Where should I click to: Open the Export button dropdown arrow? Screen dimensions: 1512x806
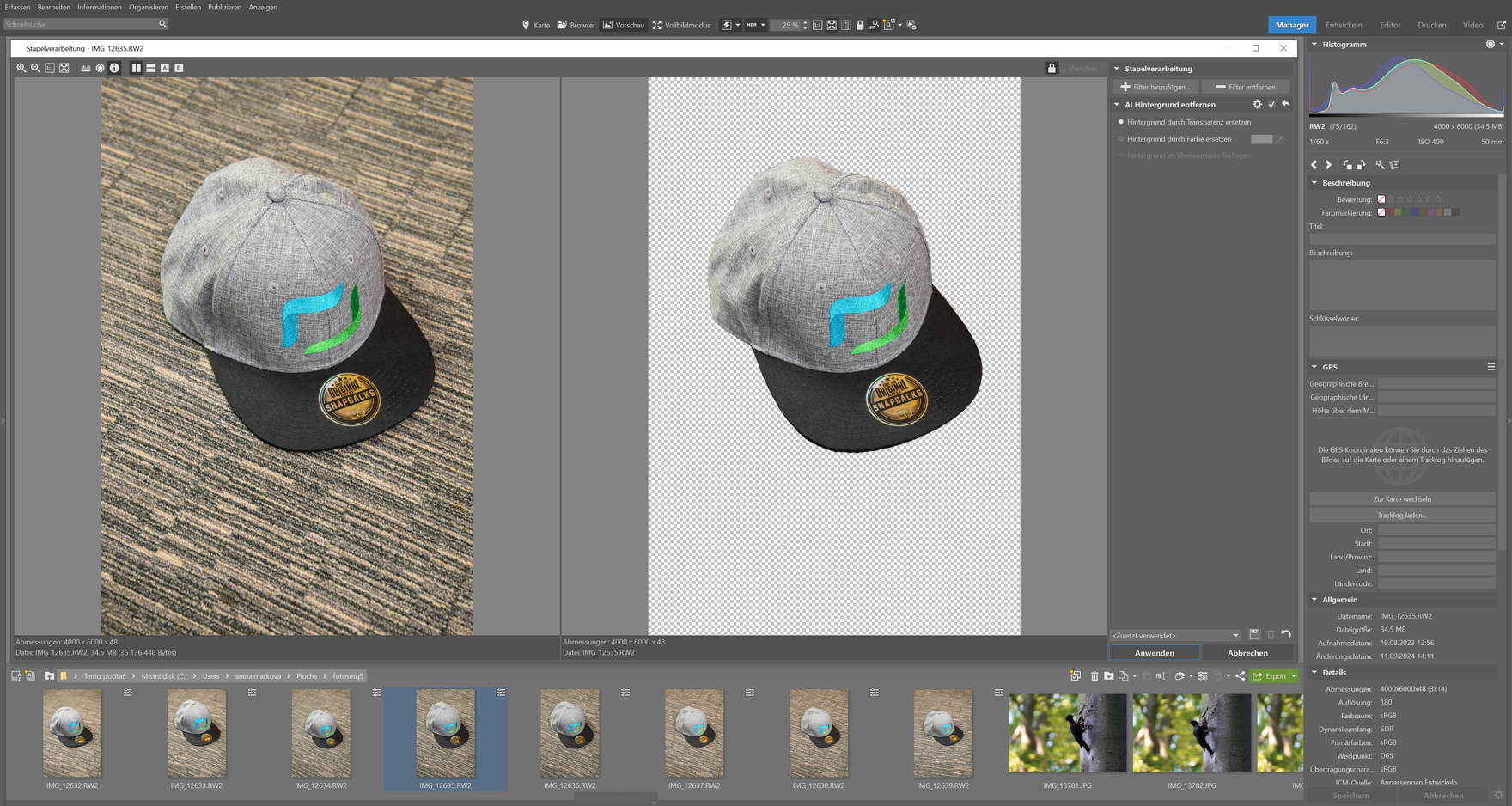point(1294,676)
